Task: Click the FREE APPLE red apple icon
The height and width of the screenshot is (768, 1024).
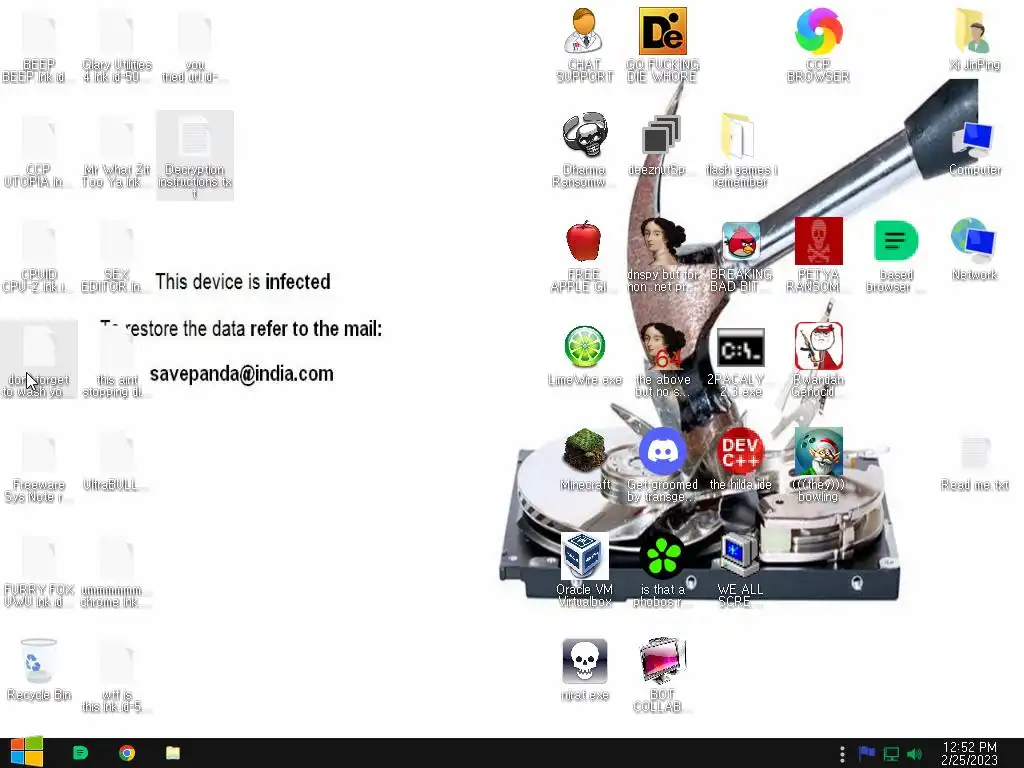Action: (583, 256)
